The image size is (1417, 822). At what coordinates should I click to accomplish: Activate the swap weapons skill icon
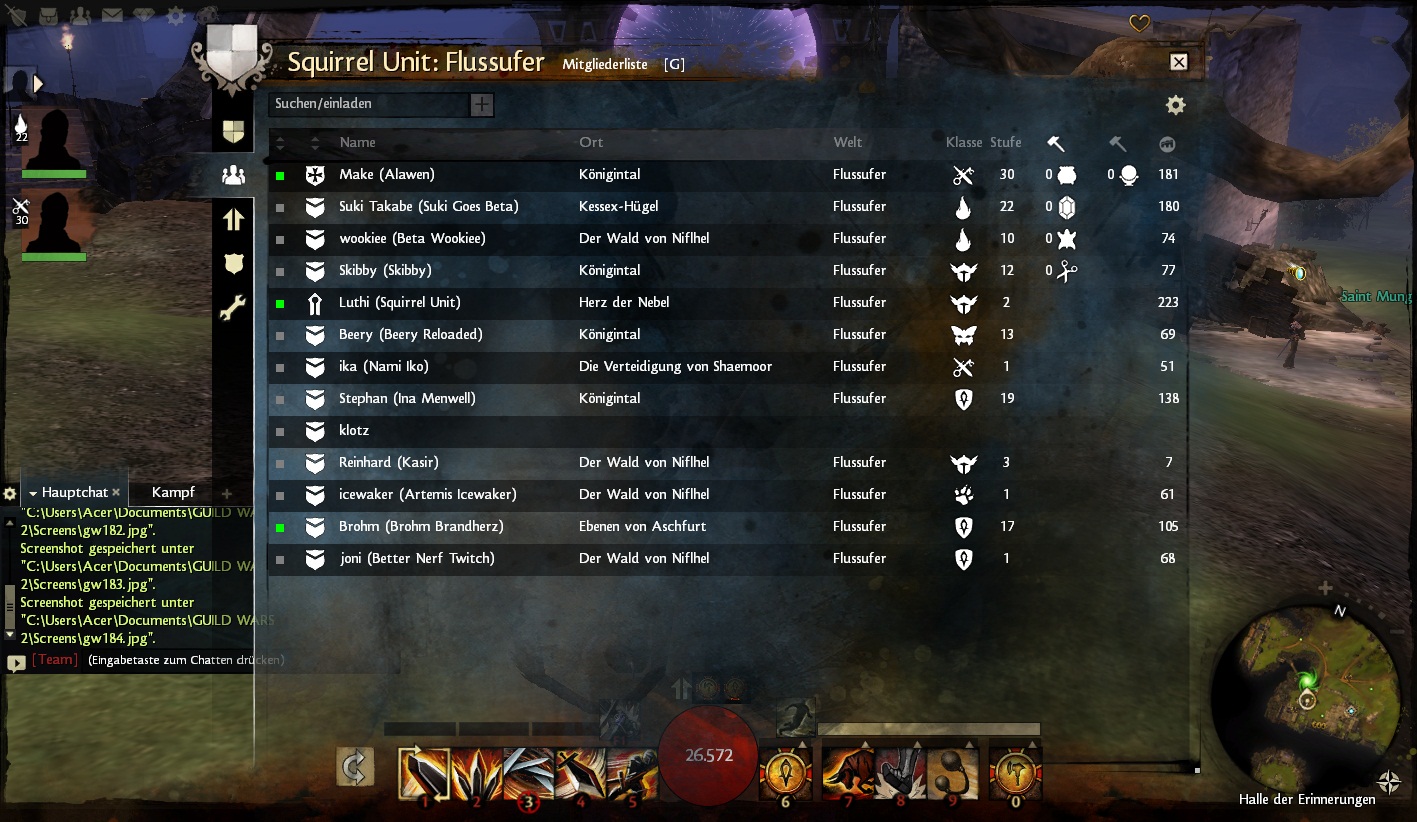click(355, 767)
